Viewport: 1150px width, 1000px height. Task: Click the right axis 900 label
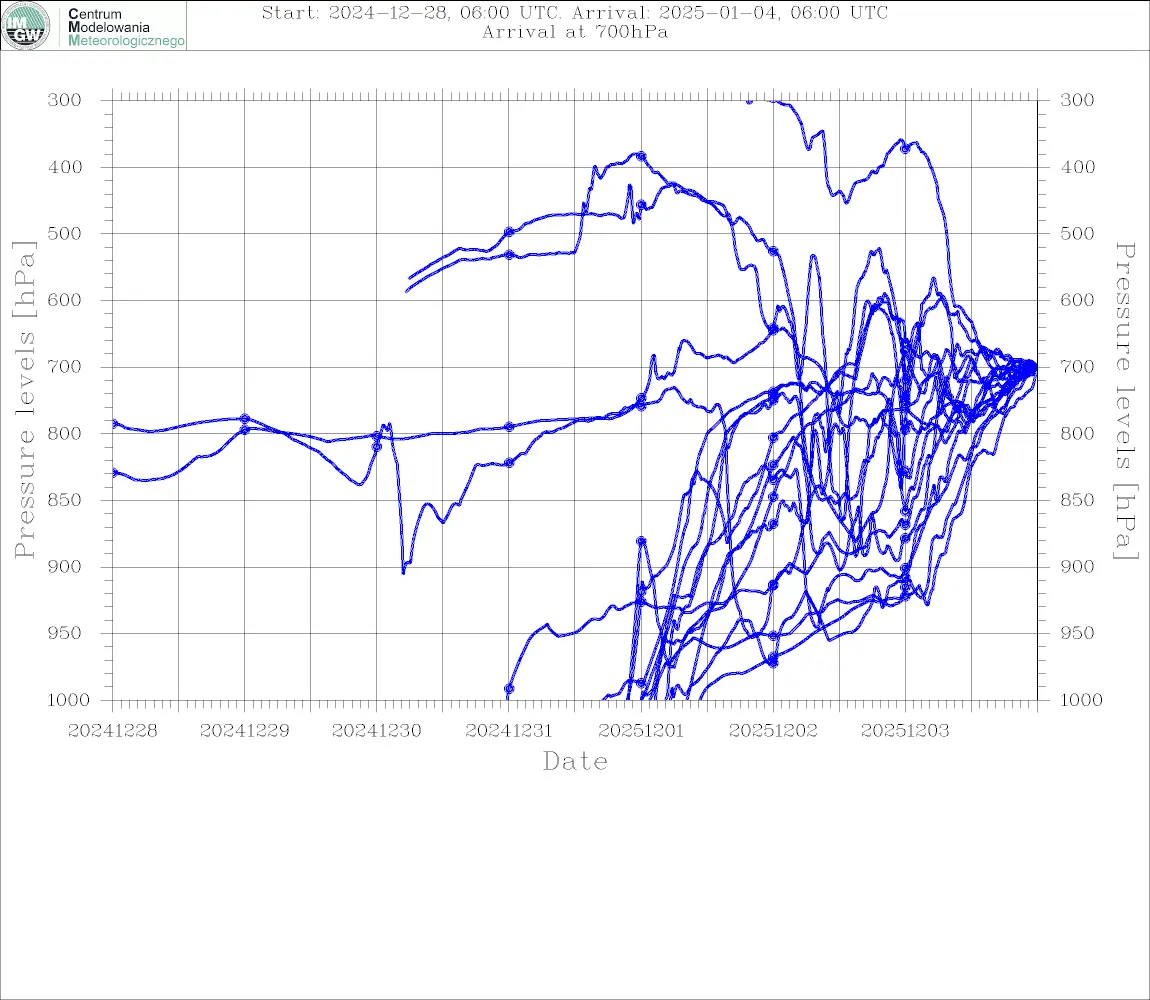pos(1077,567)
